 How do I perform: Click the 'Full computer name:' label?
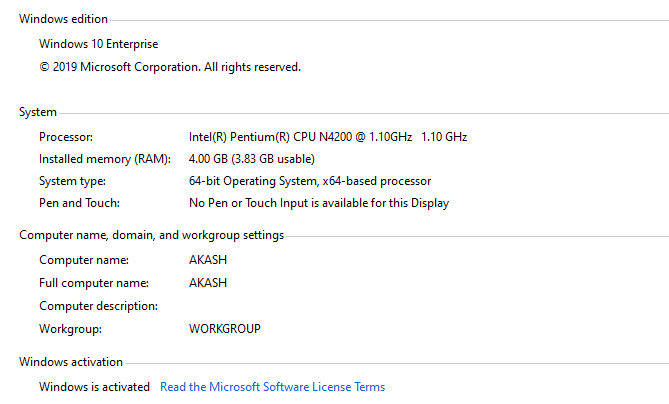point(94,283)
